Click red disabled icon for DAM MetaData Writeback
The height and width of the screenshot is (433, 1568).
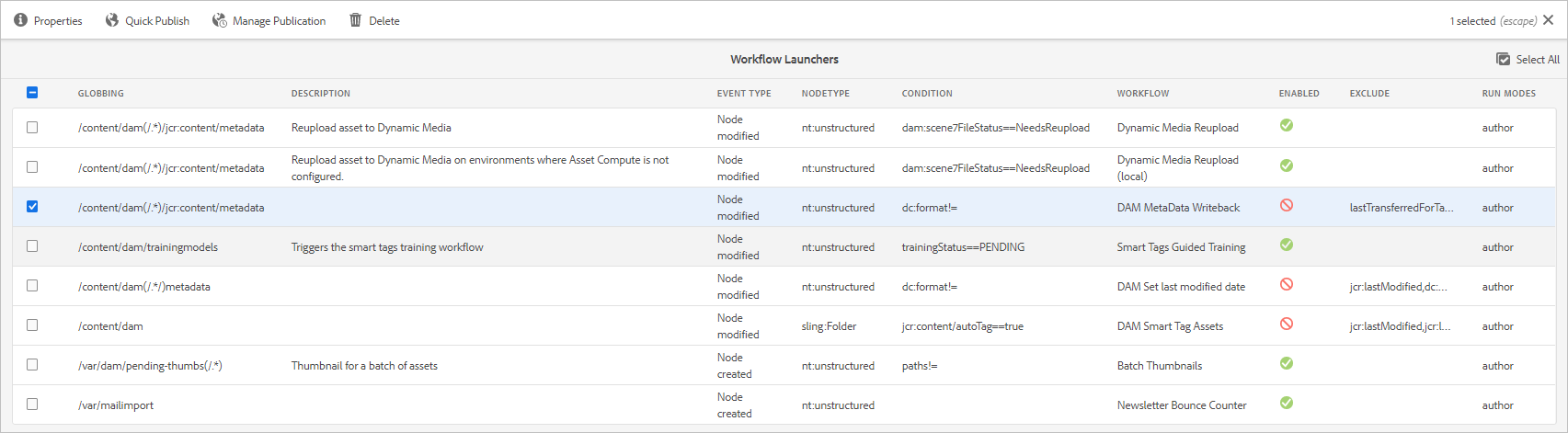tap(1287, 205)
